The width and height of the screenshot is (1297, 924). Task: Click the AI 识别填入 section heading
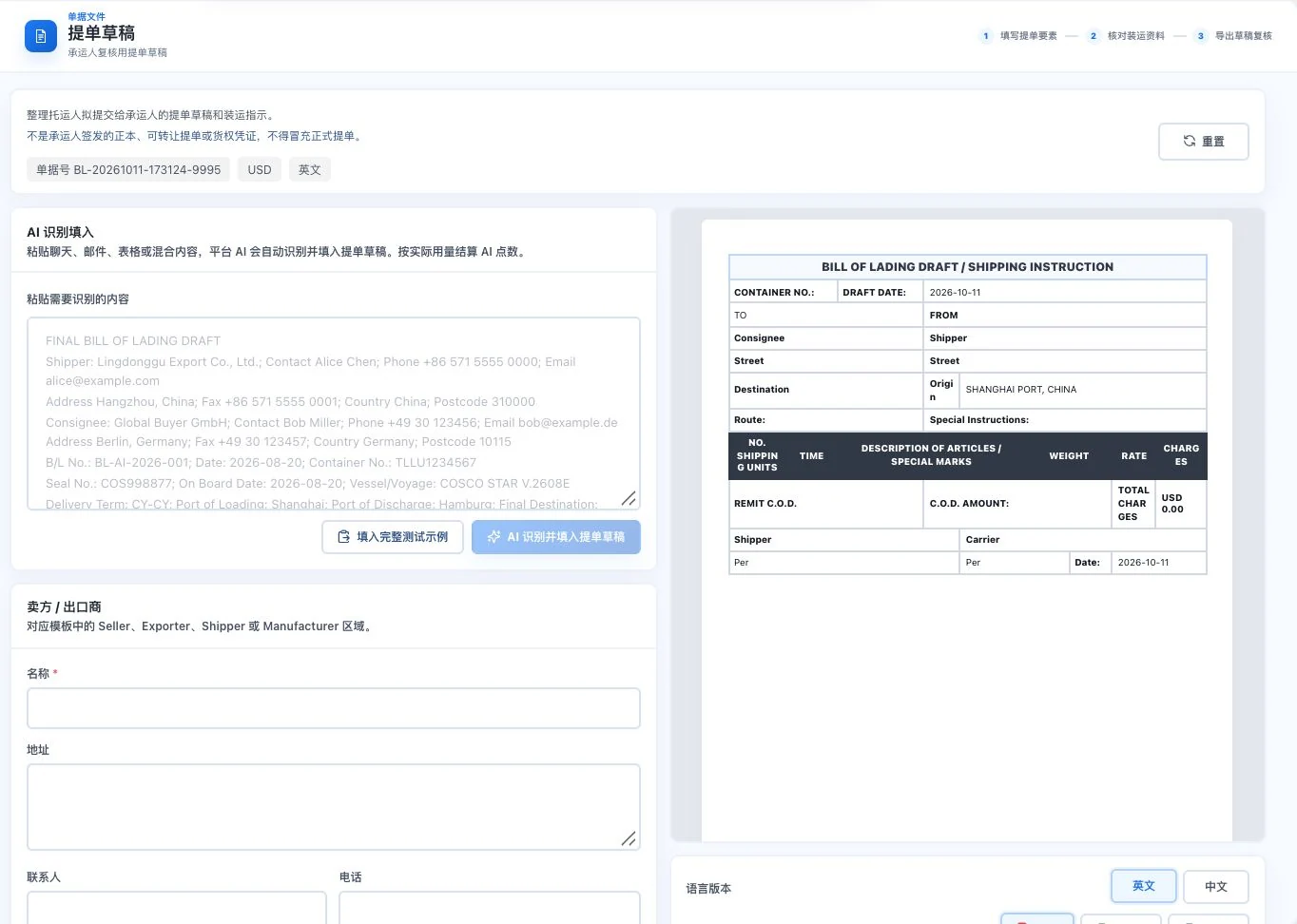click(x=60, y=232)
